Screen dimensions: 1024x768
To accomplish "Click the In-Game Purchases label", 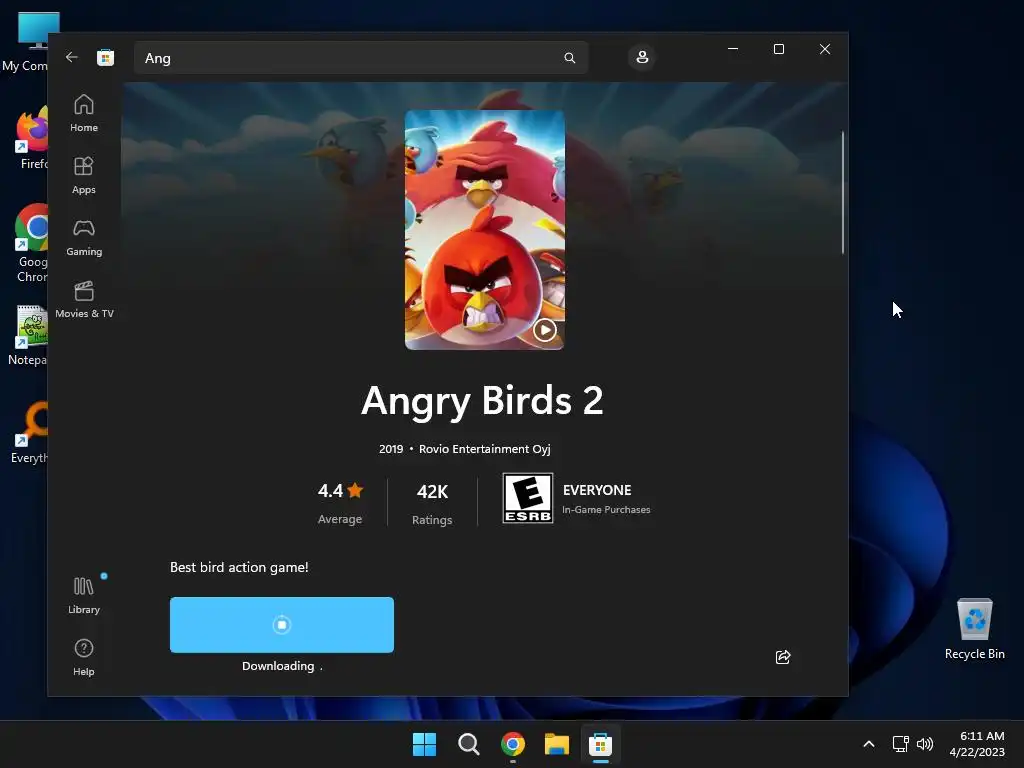I will point(606,509).
